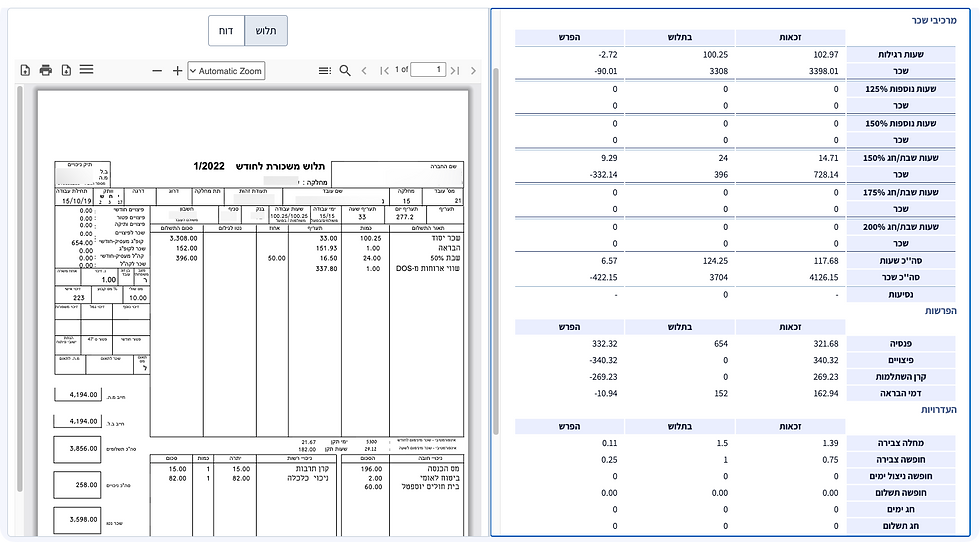This screenshot has width=980, height=542.
Task: Zoom out with the minus icon
Action: click(157, 71)
